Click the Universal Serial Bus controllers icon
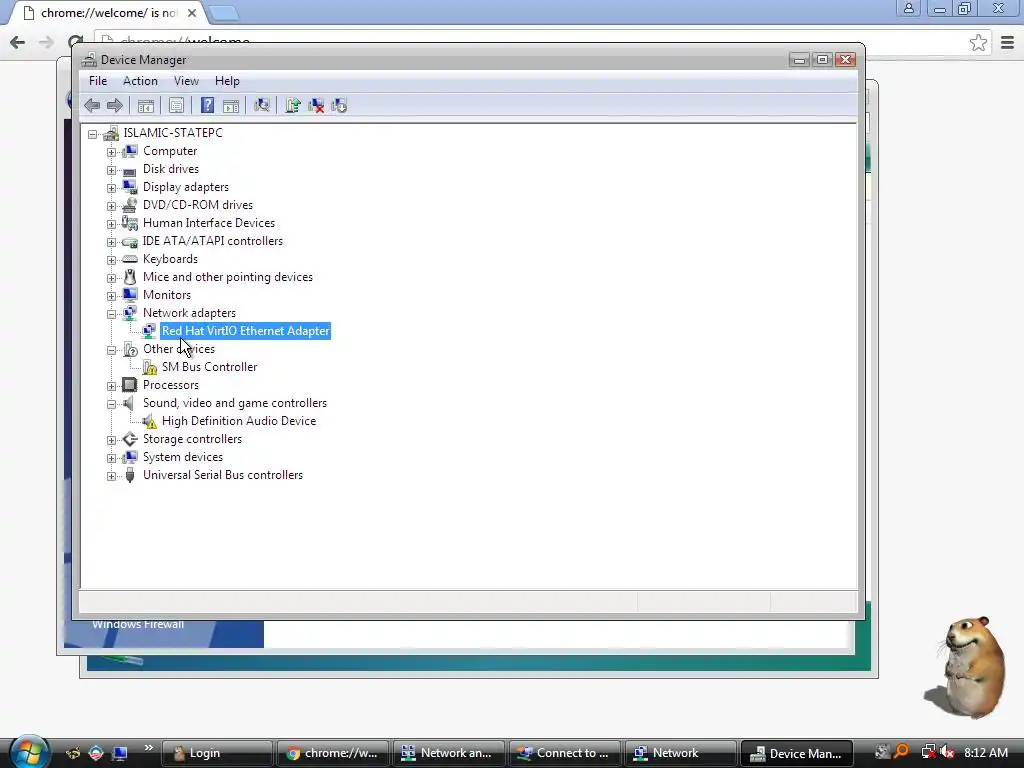 point(130,475)
